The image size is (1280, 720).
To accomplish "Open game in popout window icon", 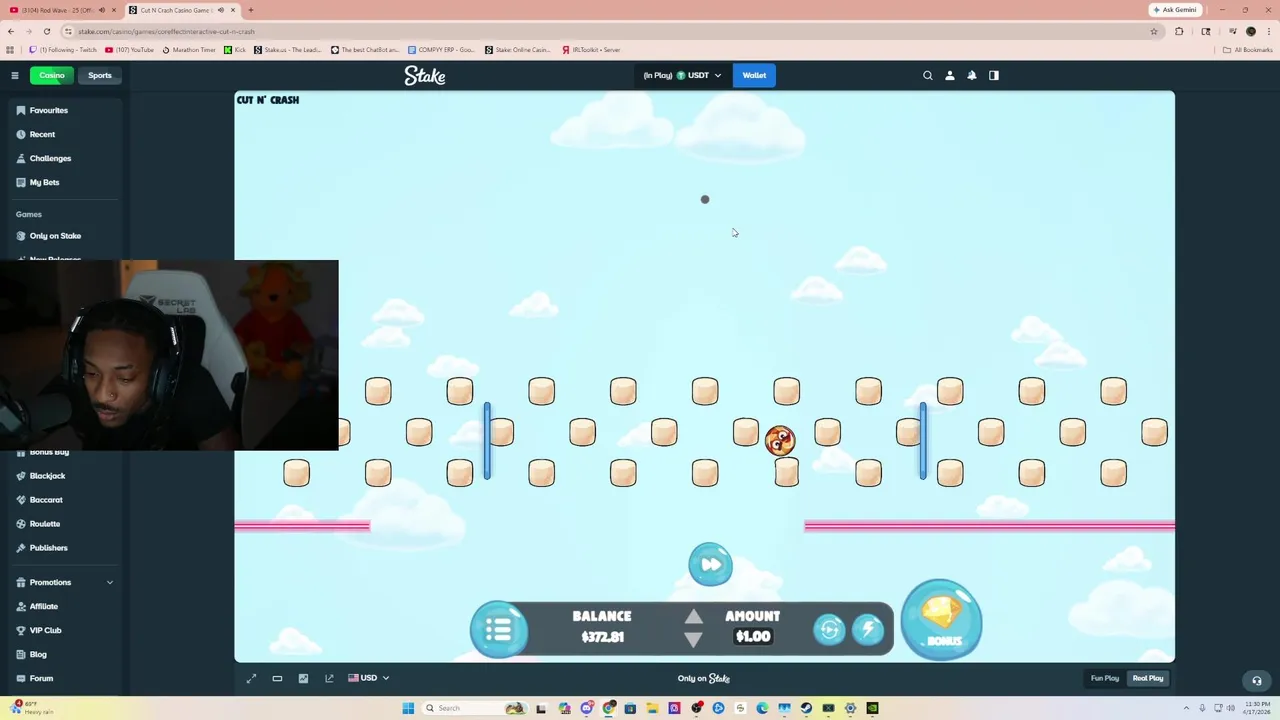I will tap(330, 678).
